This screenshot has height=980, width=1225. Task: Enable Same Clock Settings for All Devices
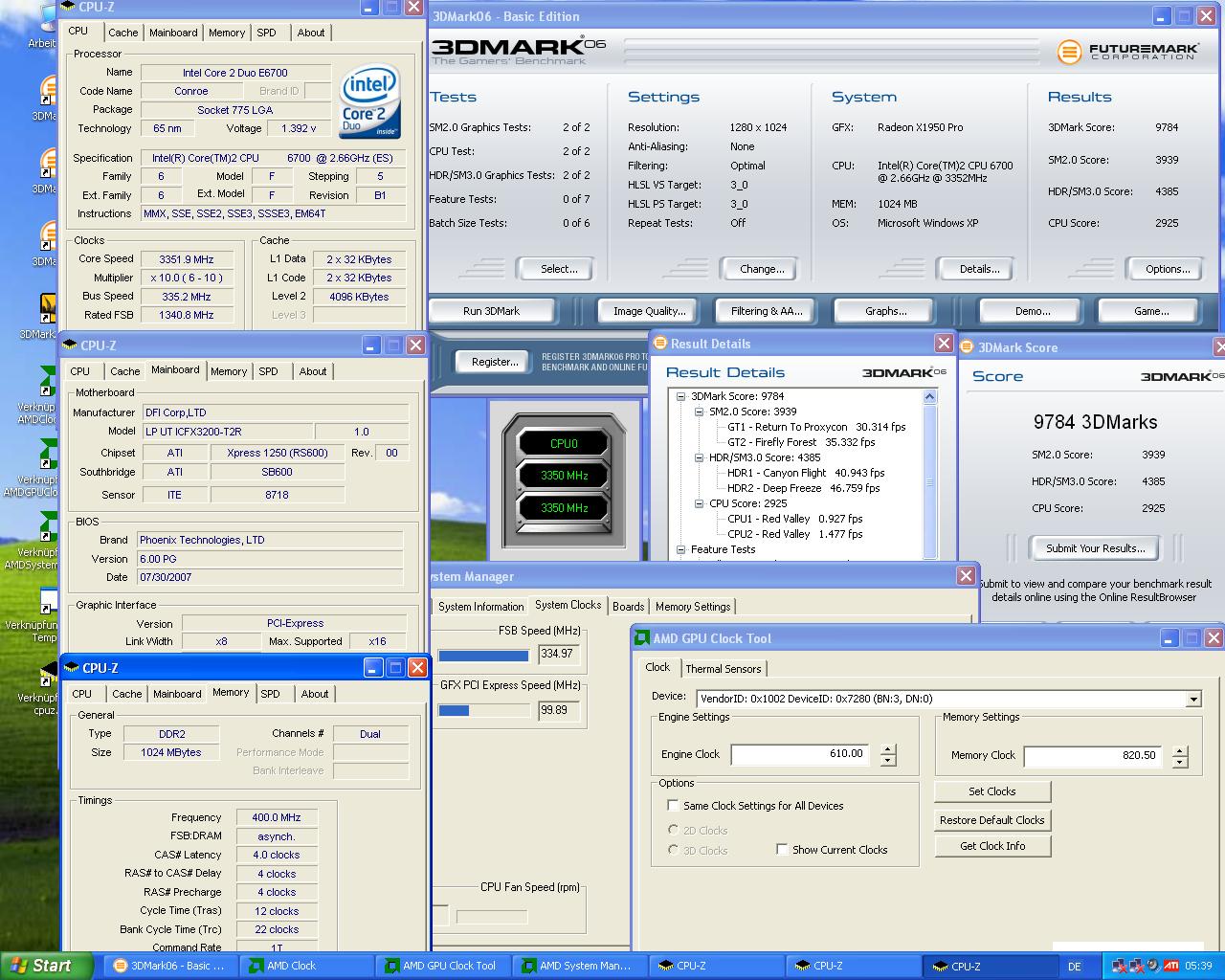[673, 806]
